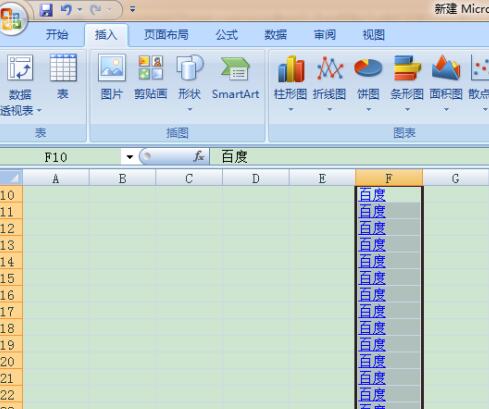Select column F header
This screenshot has width=489, height=409.
389,179
